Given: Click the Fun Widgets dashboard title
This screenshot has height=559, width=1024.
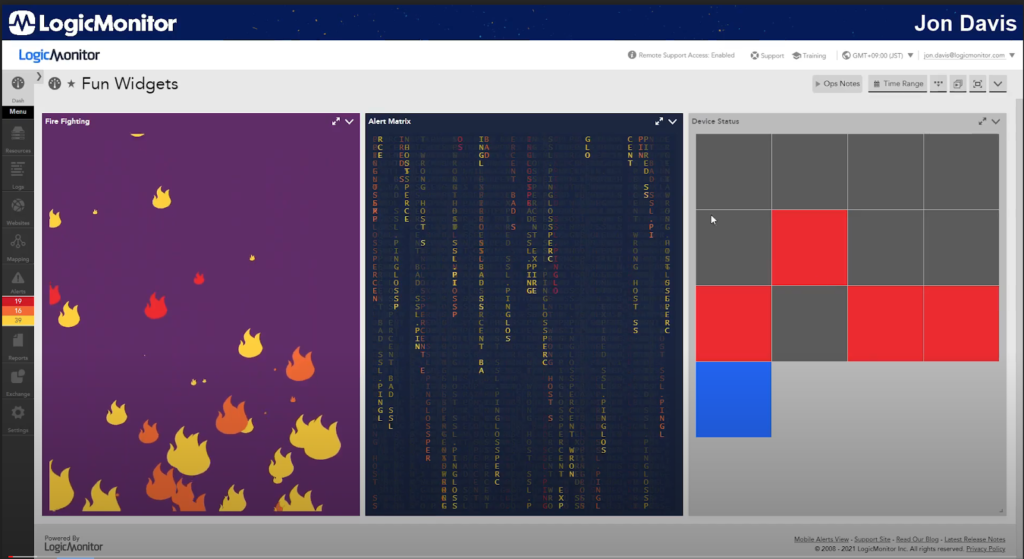Looking at the screenshot, I should pyautogui.click(x=129, y=84).
